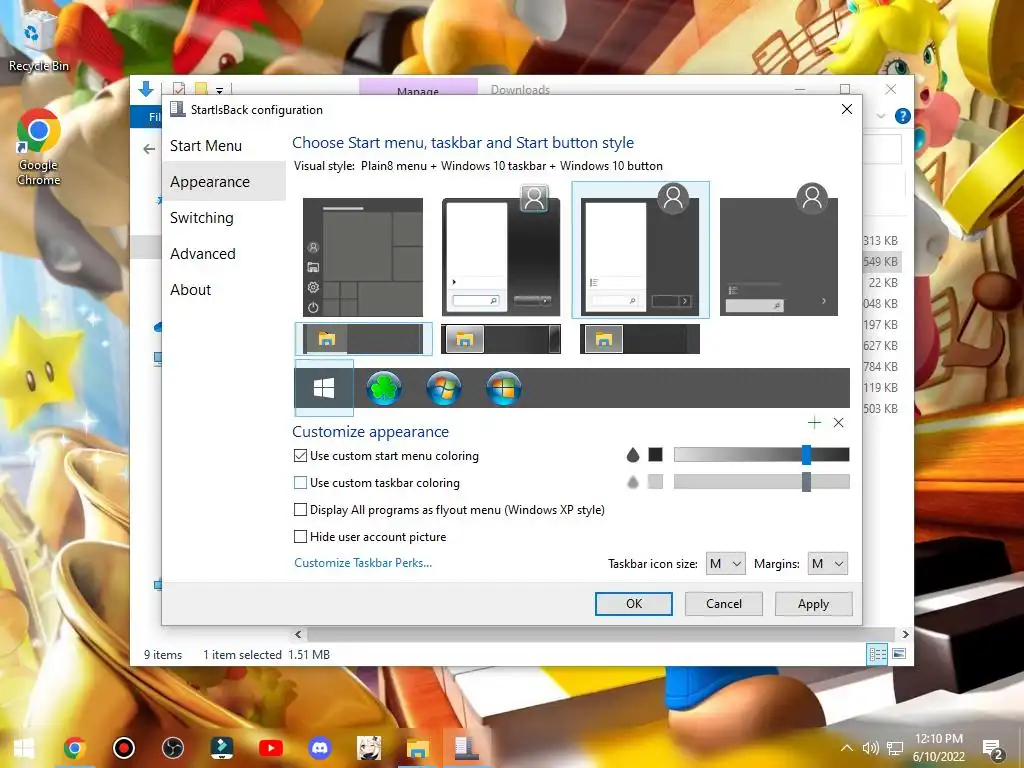Click the start menu opacity slider

761,455
